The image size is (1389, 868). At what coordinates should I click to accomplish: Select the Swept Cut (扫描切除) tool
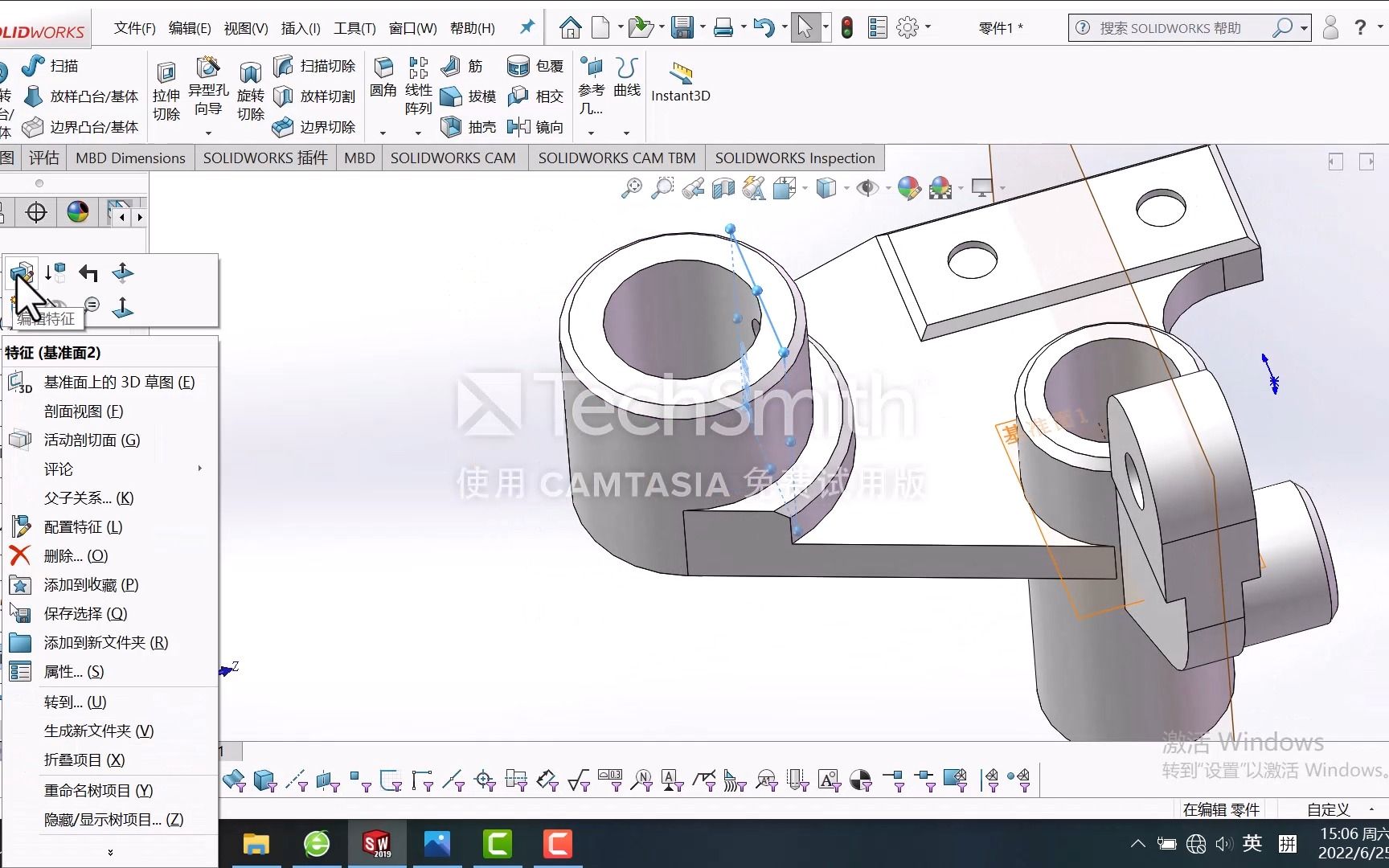pos(314,66)
